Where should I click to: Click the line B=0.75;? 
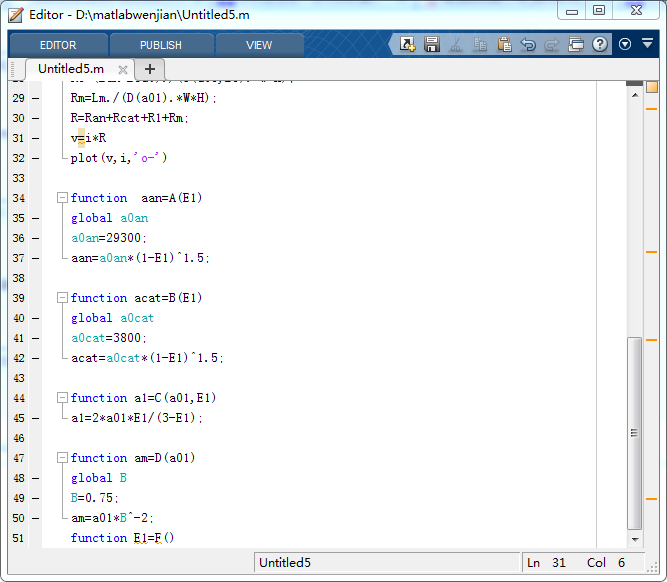(94, 498)
